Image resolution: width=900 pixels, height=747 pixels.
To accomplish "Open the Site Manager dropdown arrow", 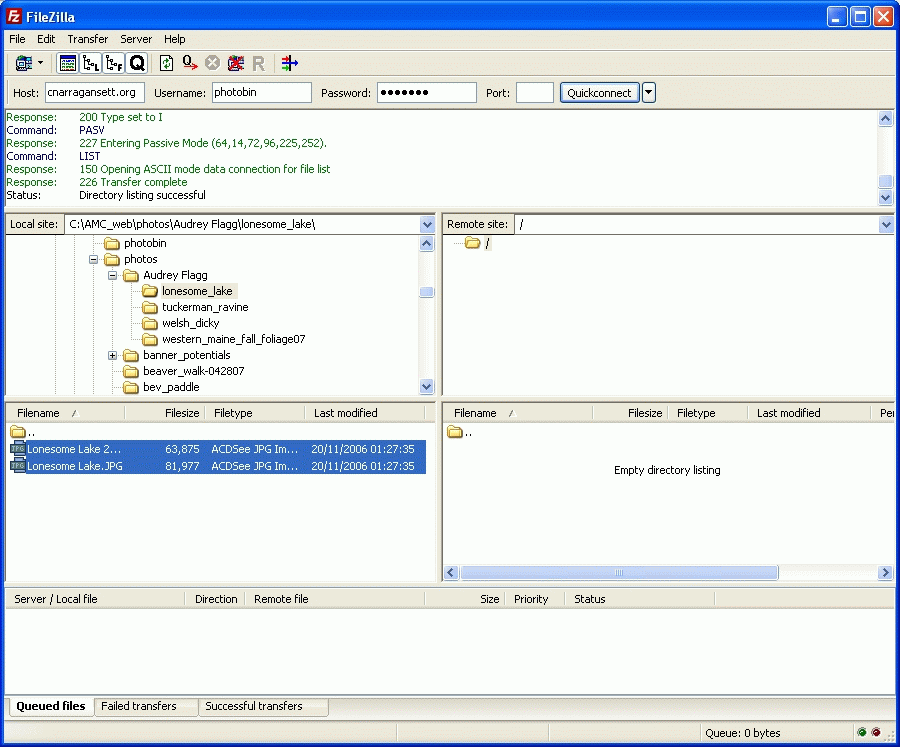I will point(41,63).
